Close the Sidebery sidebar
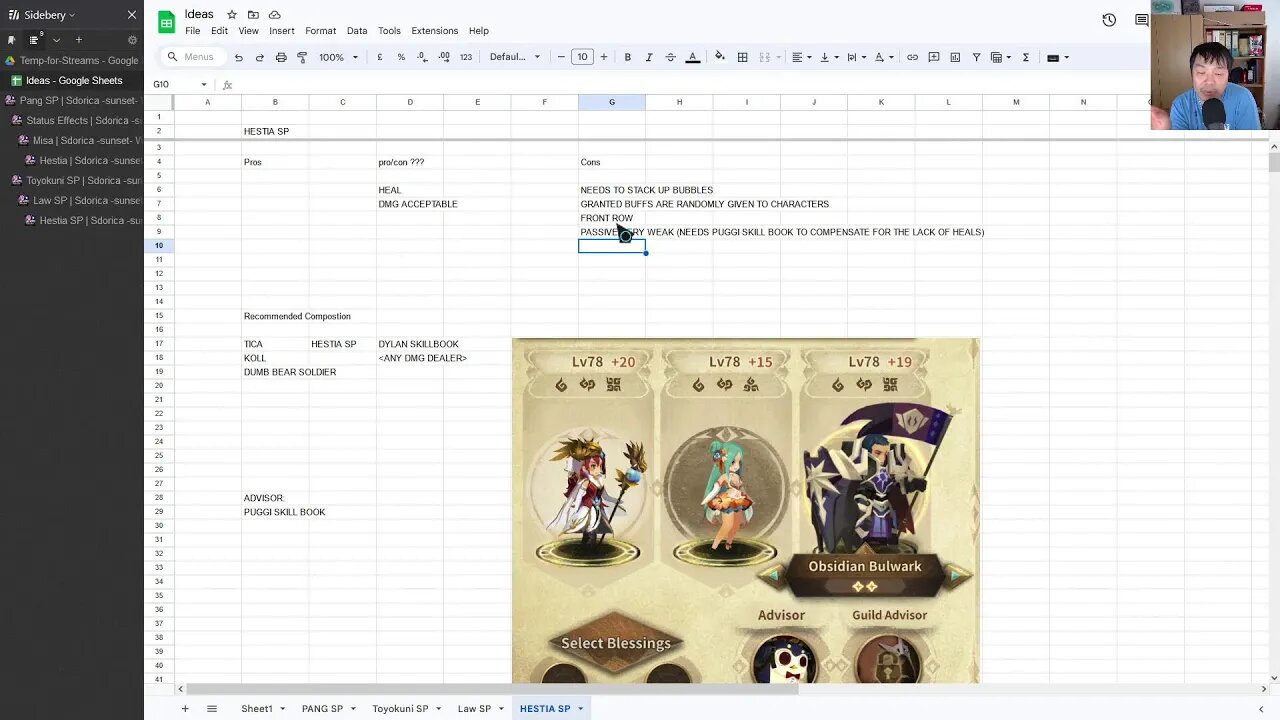The width and height of the screenshot is (1280, 720). point(132,15)
